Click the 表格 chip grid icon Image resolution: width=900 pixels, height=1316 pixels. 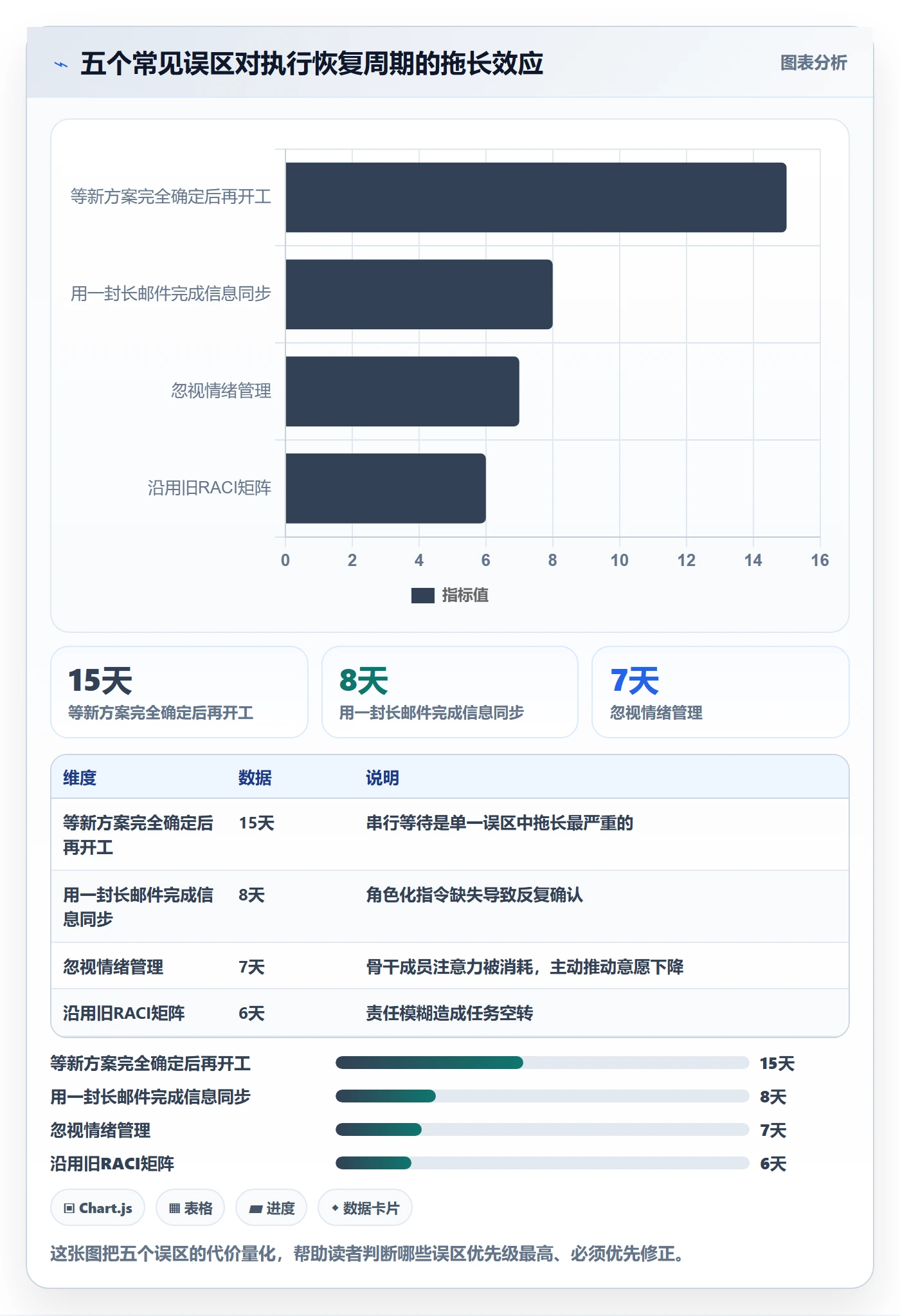coord(175,1209)
